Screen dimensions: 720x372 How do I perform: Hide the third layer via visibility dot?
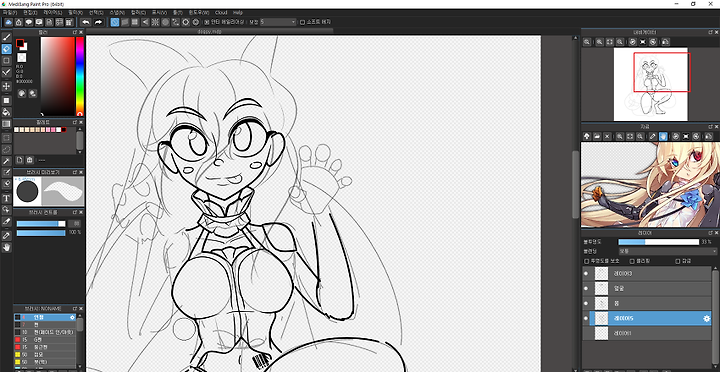pos(586,304)
